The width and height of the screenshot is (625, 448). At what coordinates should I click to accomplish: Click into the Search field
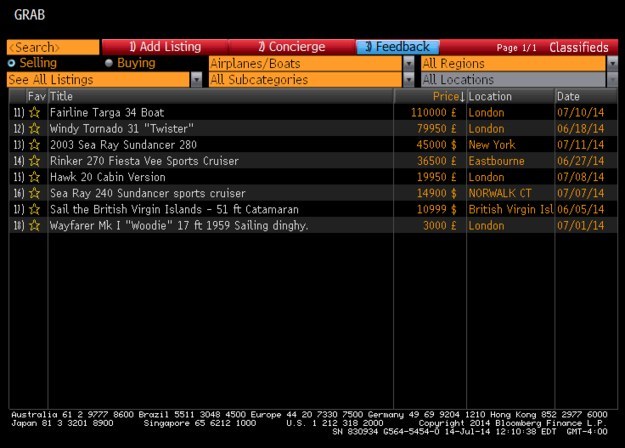[x=52, y=47]
